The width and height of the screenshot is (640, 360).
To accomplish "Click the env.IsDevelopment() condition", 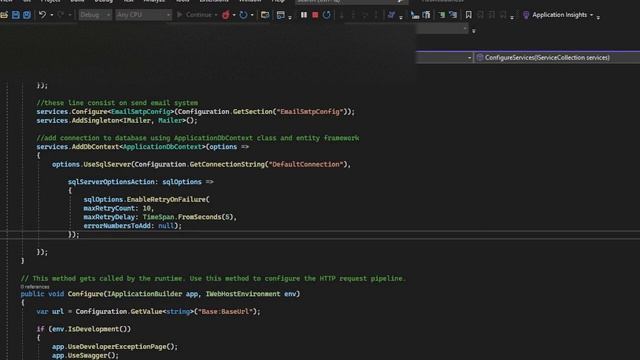I will click(x=90, y=329).
